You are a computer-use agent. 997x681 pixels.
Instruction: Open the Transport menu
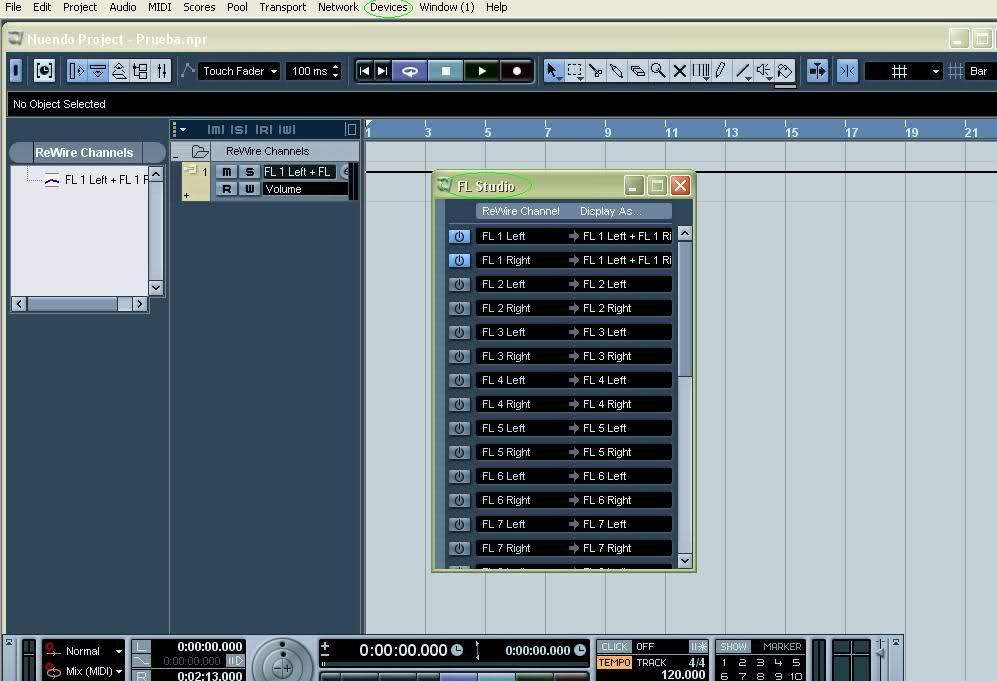pos(282,7)
